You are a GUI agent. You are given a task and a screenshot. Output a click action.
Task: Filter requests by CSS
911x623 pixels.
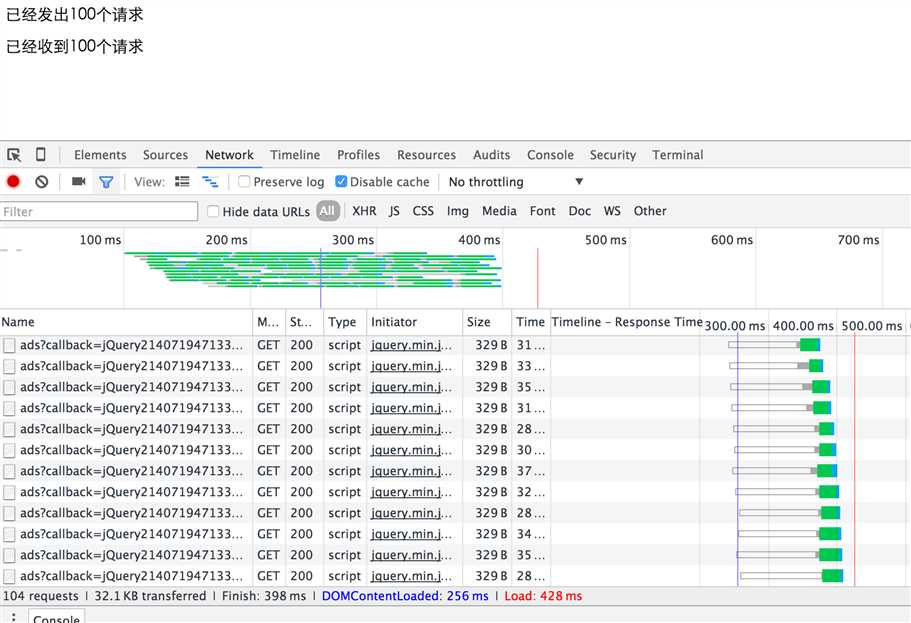tap(423, 211)
